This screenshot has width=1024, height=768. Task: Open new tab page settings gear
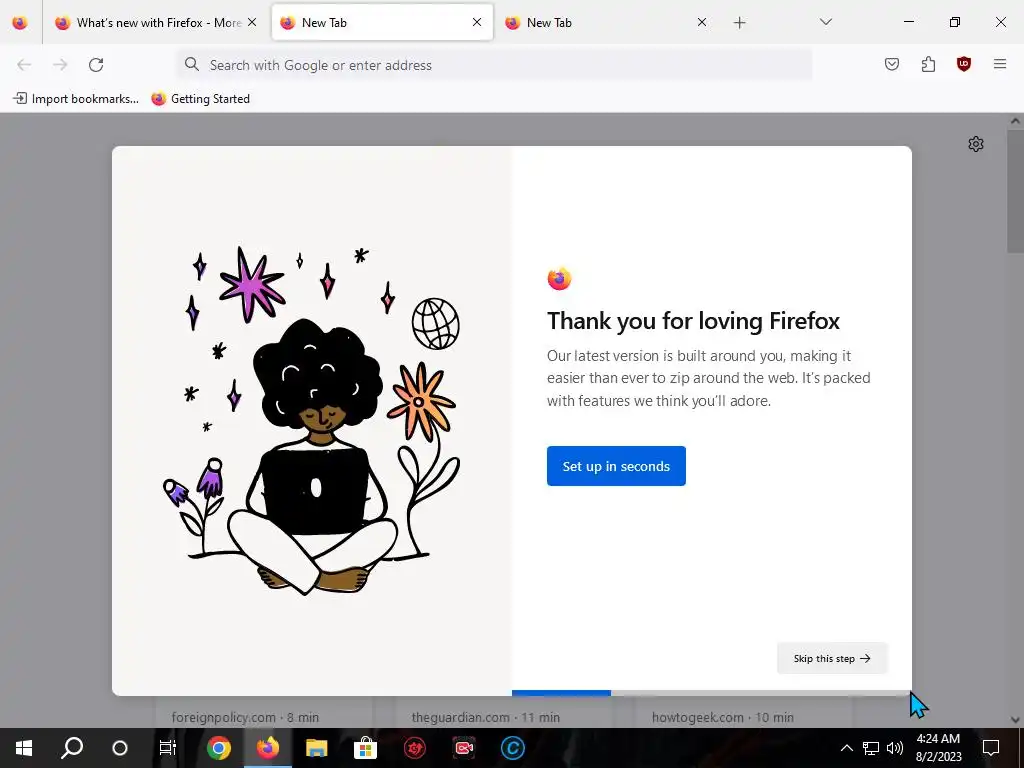click(x=976, y=144)
